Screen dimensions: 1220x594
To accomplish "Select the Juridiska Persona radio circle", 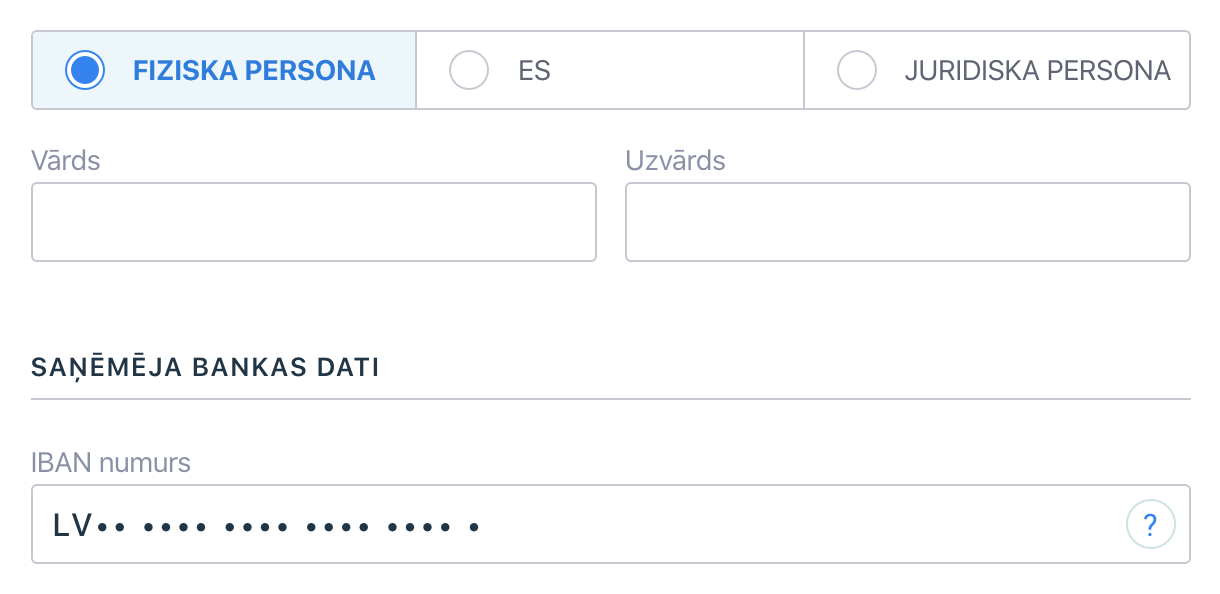I will click(856, 70).
